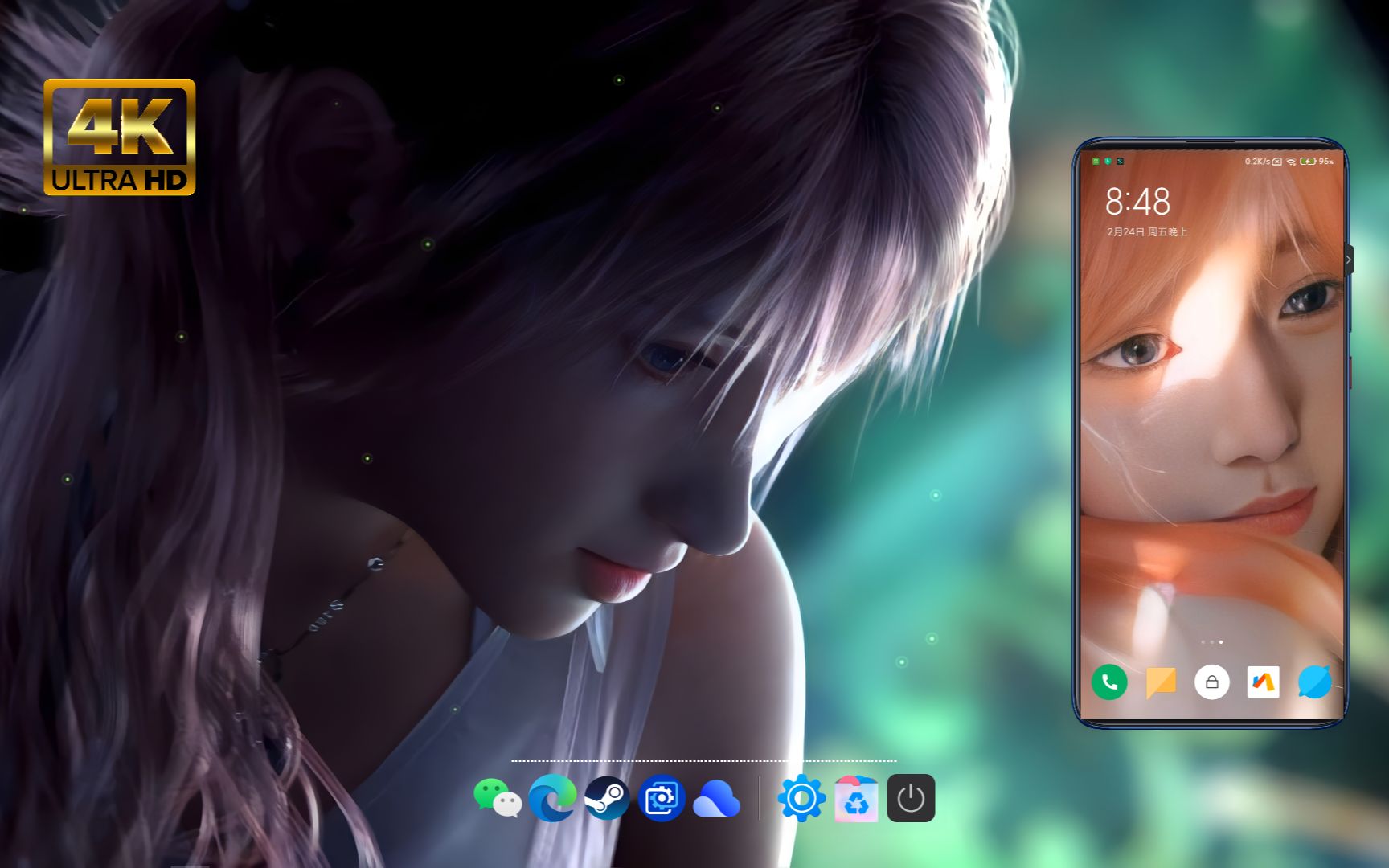This screenshot has height=868, width=1389.
Task: Open the blue cloud app in the dock
Action: coord(716,798)
